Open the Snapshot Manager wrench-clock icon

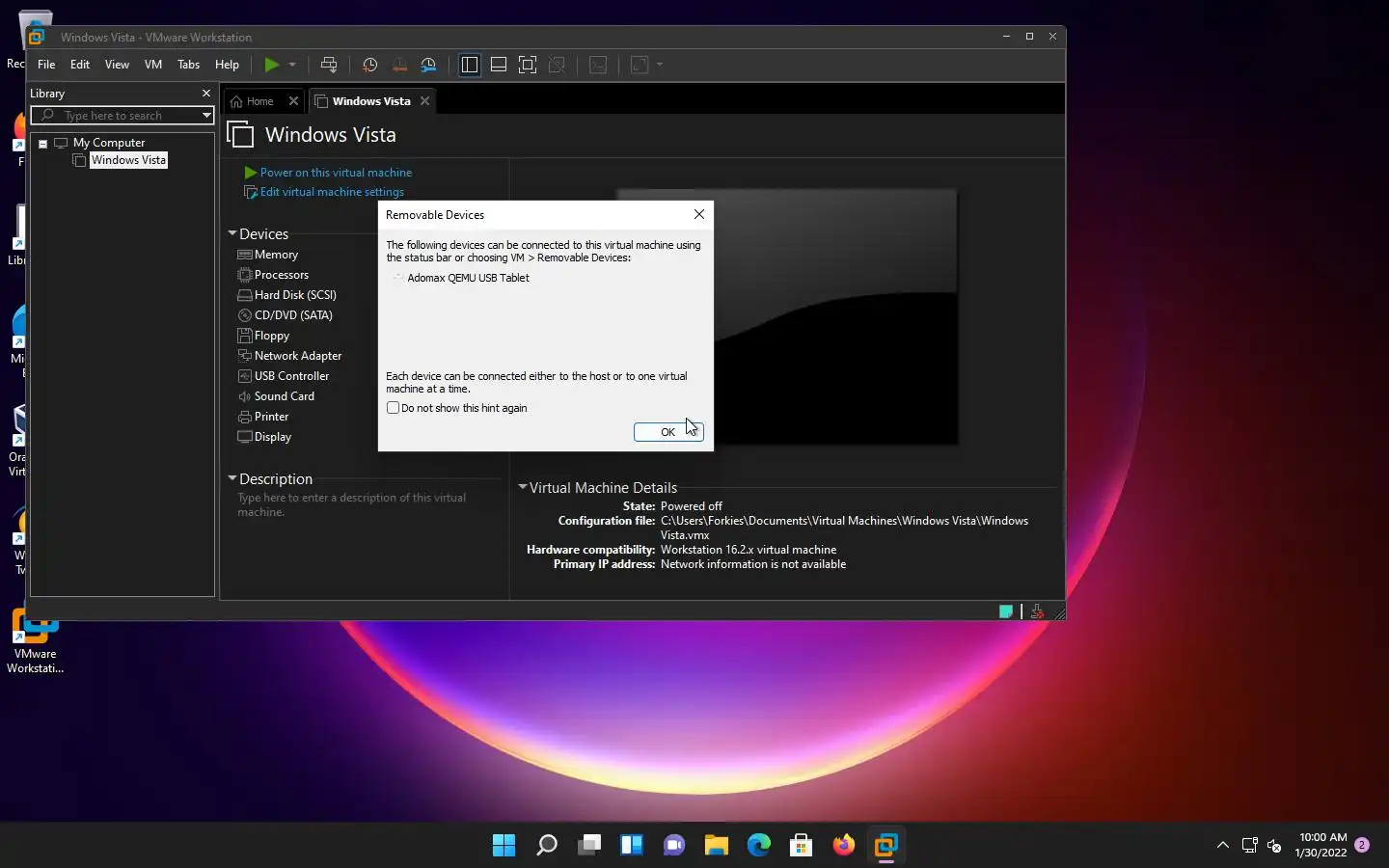point(429,65)
